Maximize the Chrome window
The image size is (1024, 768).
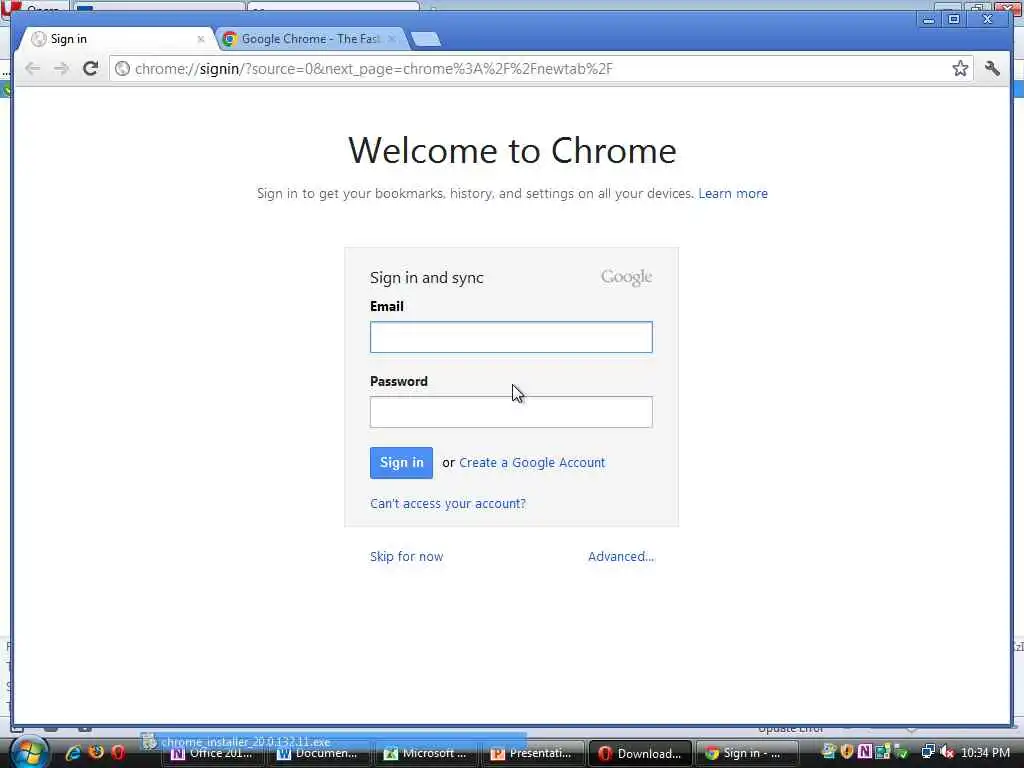(x=954, y=20)
